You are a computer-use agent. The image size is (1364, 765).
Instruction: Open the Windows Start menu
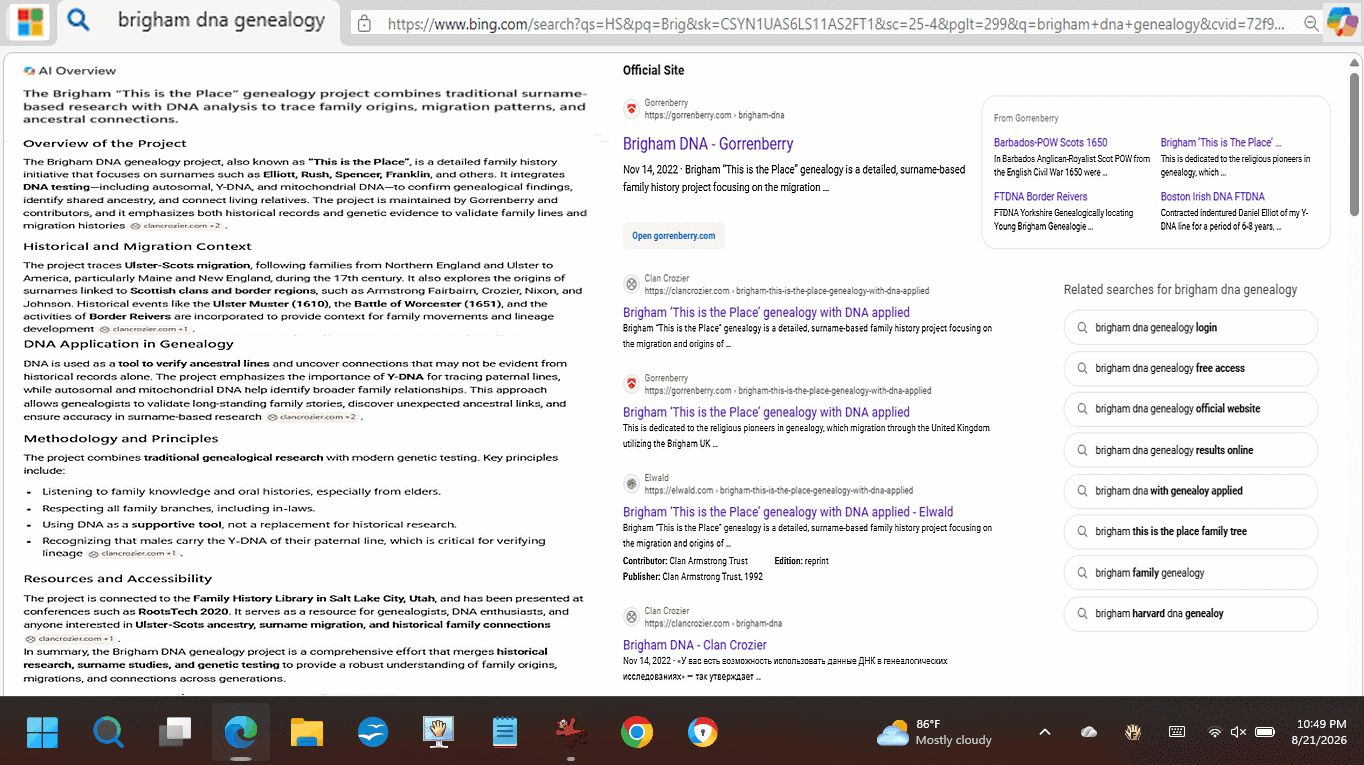[x=42, y=733]
